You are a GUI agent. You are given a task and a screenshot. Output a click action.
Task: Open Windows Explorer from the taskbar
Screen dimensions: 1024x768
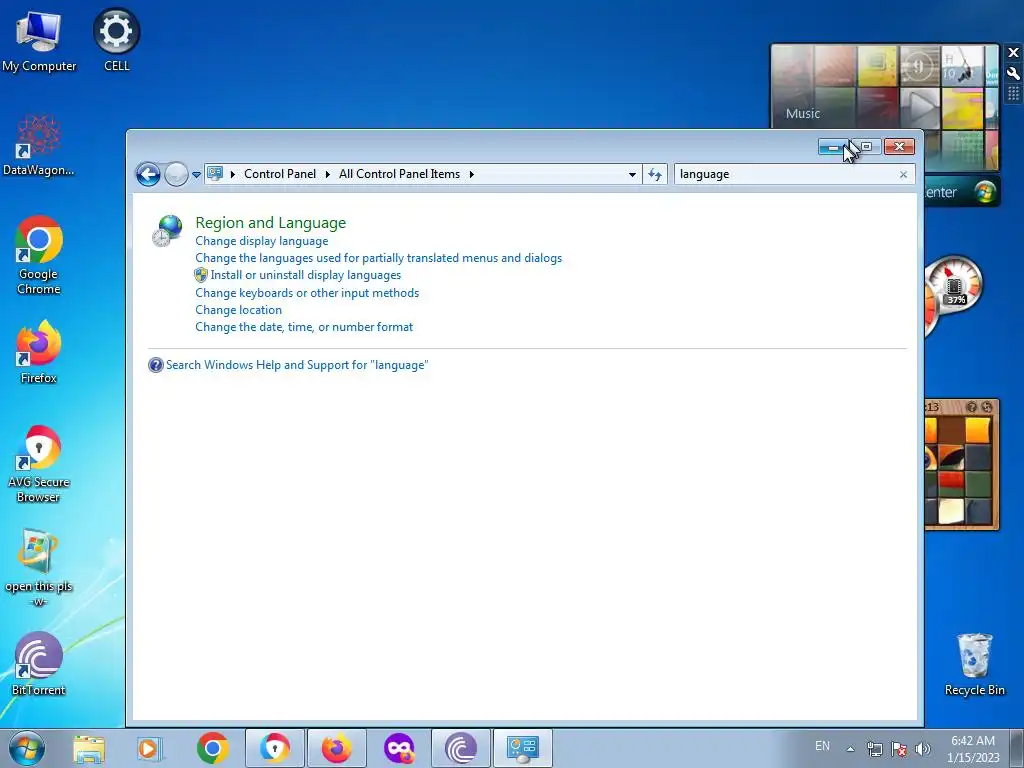[89, 748]
